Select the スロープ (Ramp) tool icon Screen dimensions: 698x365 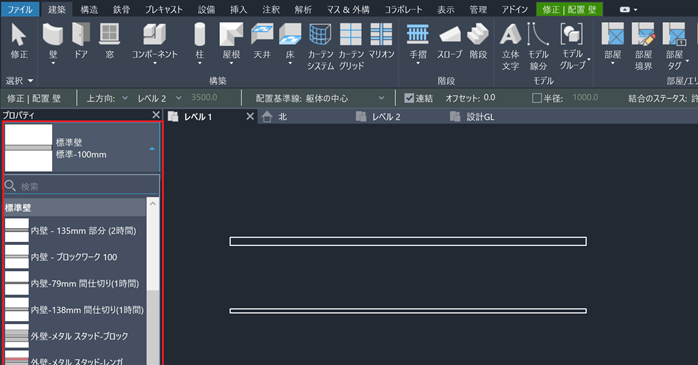pos(450,35)
